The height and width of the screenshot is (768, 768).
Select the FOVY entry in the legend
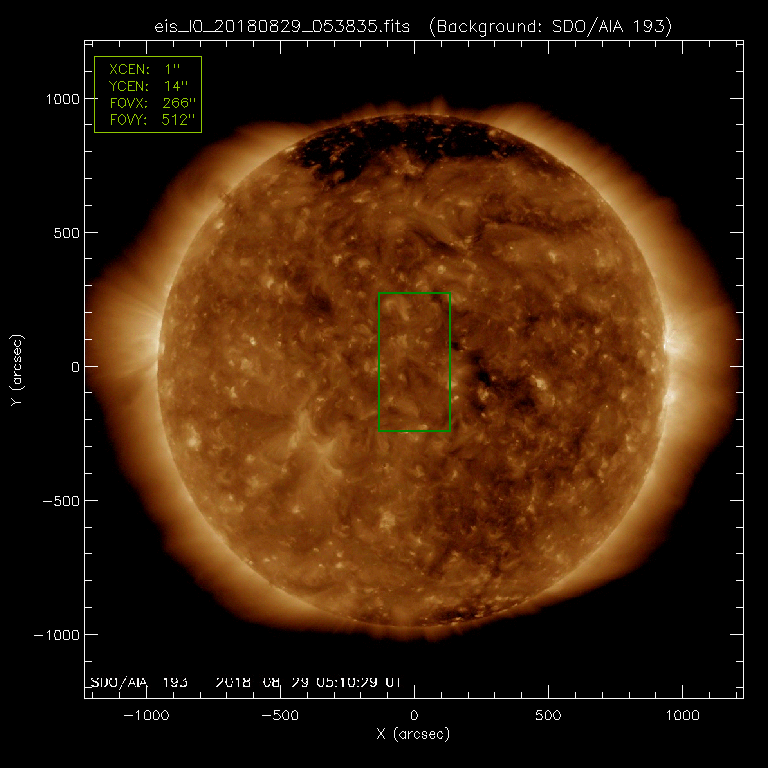click(x=148, y=119)
